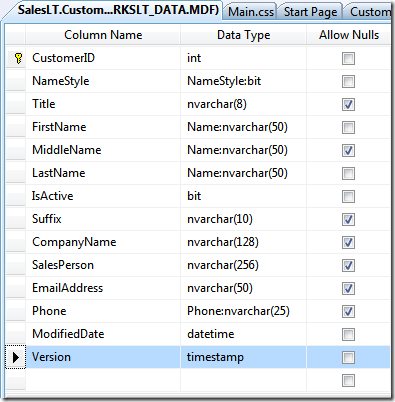Uncheck Allow Nulls for MiddleName
Image resolution: width=395 pixels, height=402 pixels.
click(x=348, y=151)
